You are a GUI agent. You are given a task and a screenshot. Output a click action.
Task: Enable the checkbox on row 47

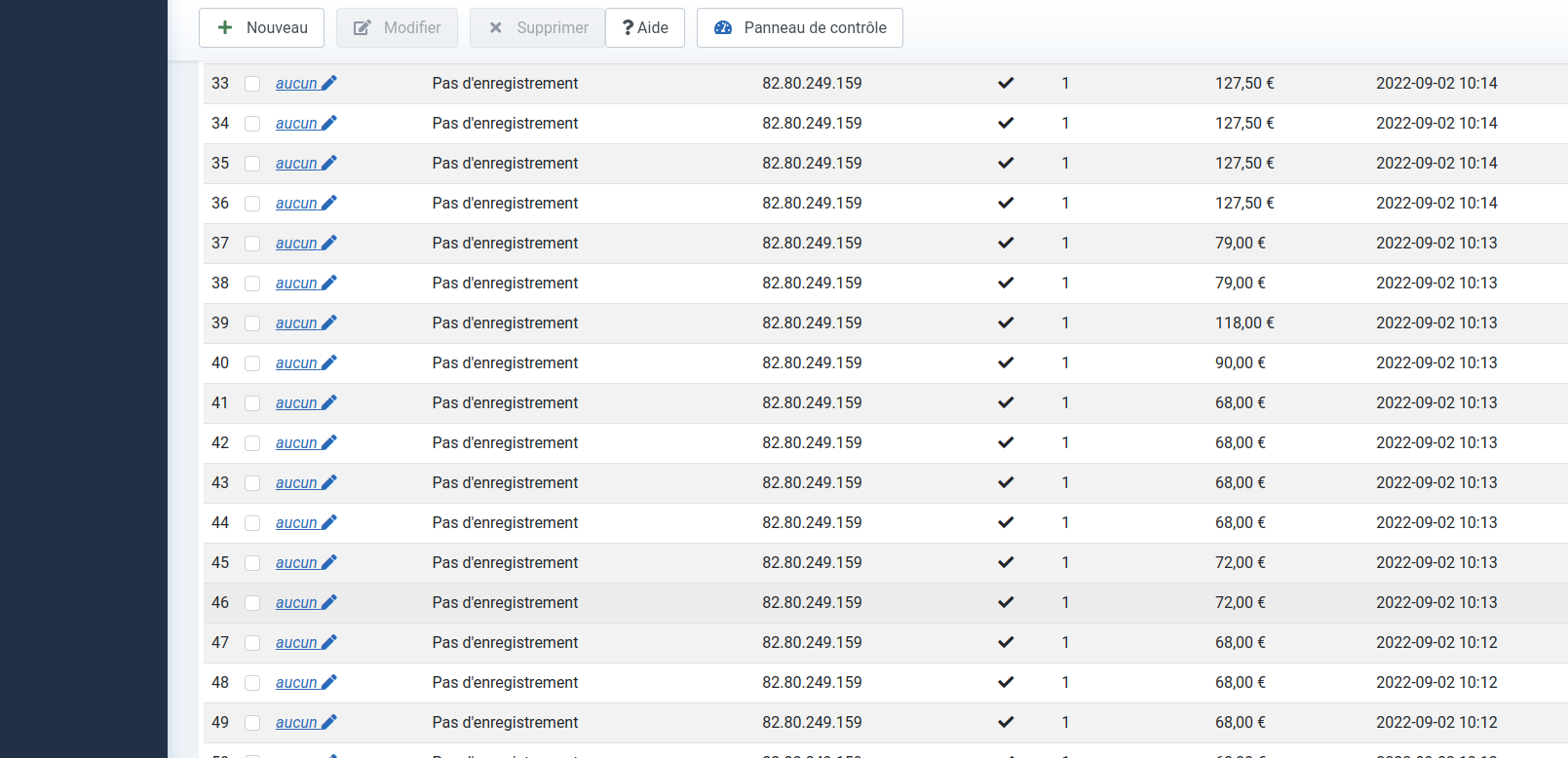[x=252, y=643]
